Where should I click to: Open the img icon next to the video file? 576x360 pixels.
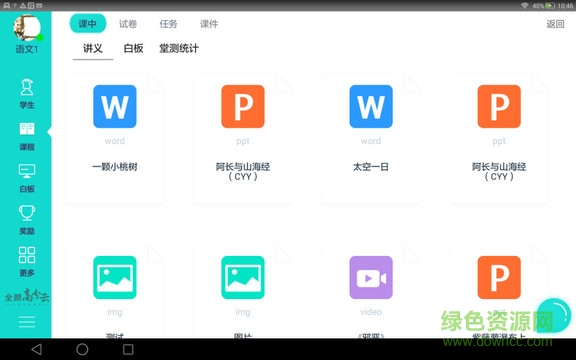[x=243, y=277]
